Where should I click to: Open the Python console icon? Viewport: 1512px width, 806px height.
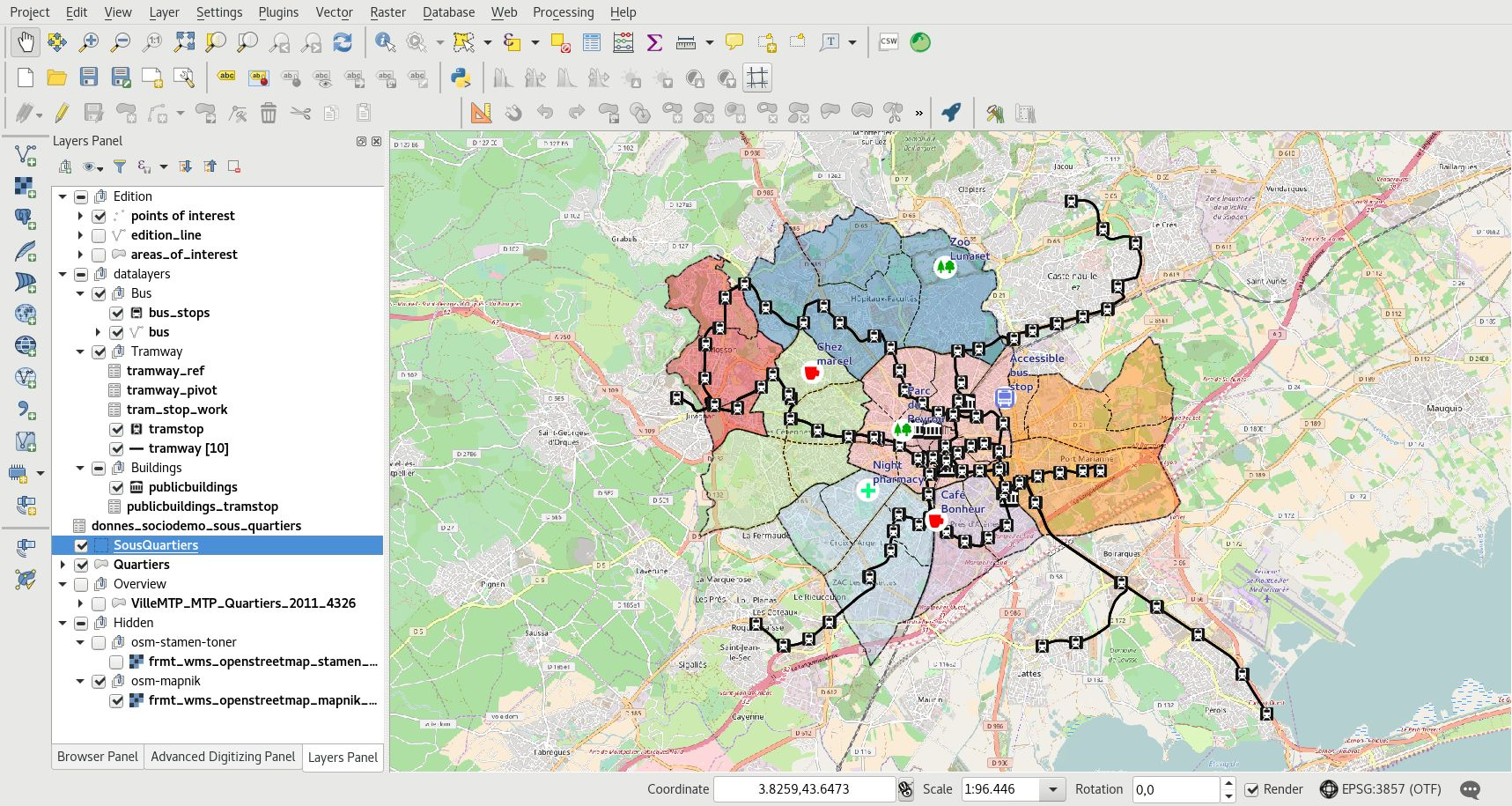coord(461,78)
